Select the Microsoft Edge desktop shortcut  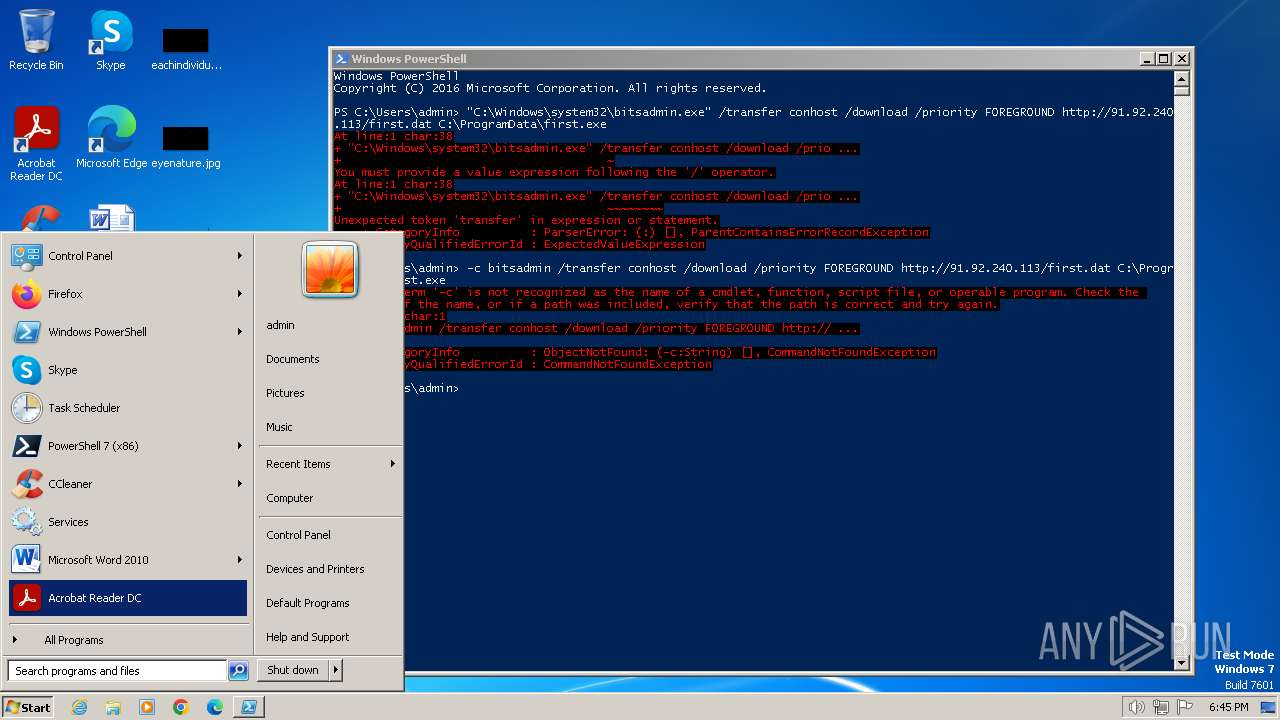pos(111,138)
